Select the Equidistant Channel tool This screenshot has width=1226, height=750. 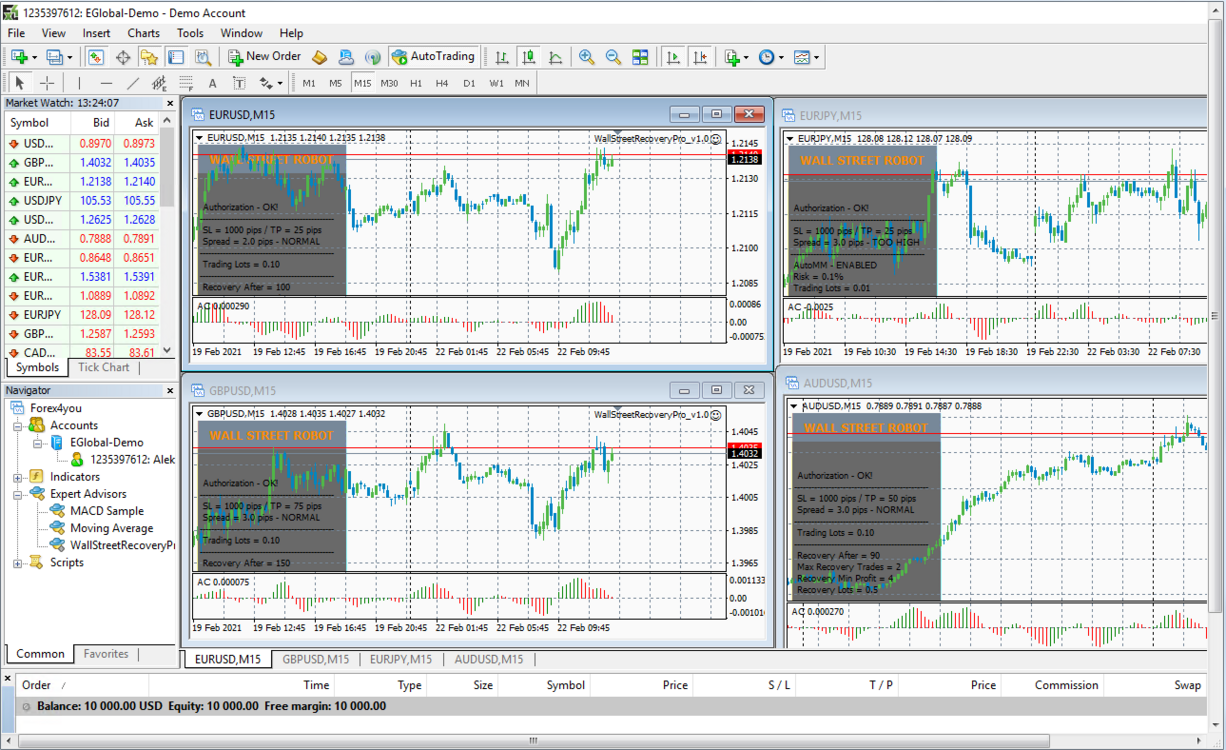coord(159,83)
